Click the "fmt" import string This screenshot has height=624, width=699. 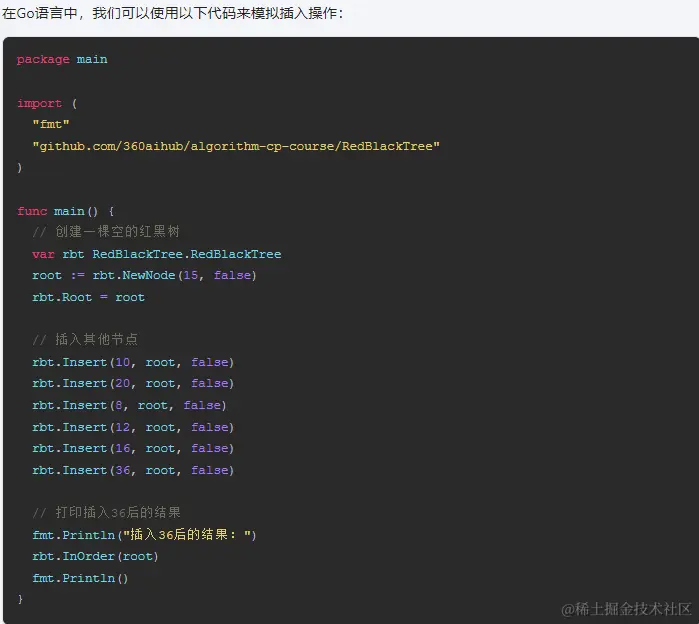[51, 124]
